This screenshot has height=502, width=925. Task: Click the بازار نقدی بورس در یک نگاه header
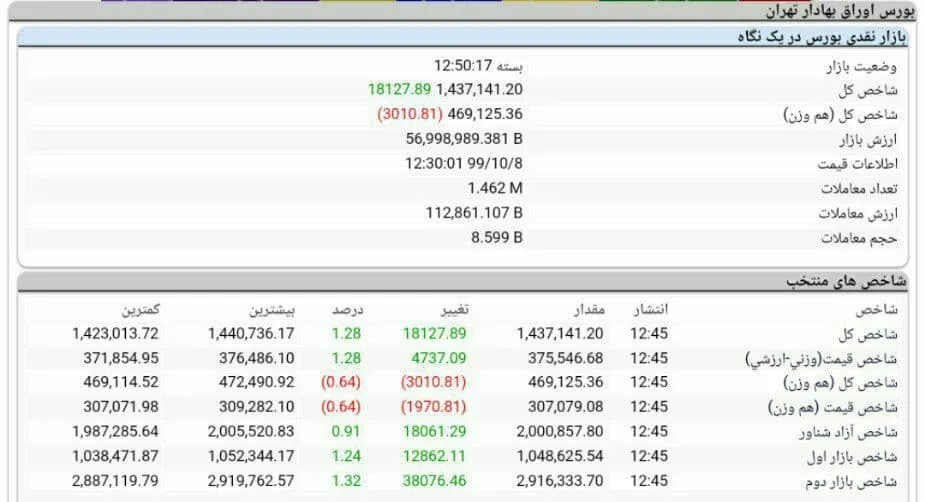[822, 37]
